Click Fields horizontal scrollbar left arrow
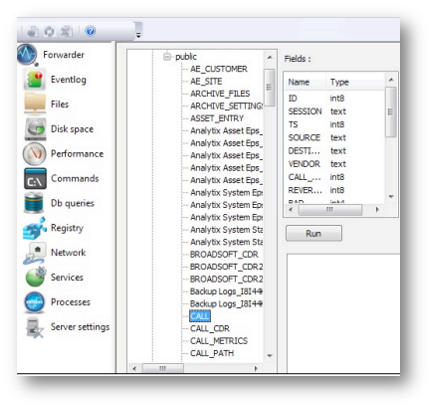 pos(290,210)
